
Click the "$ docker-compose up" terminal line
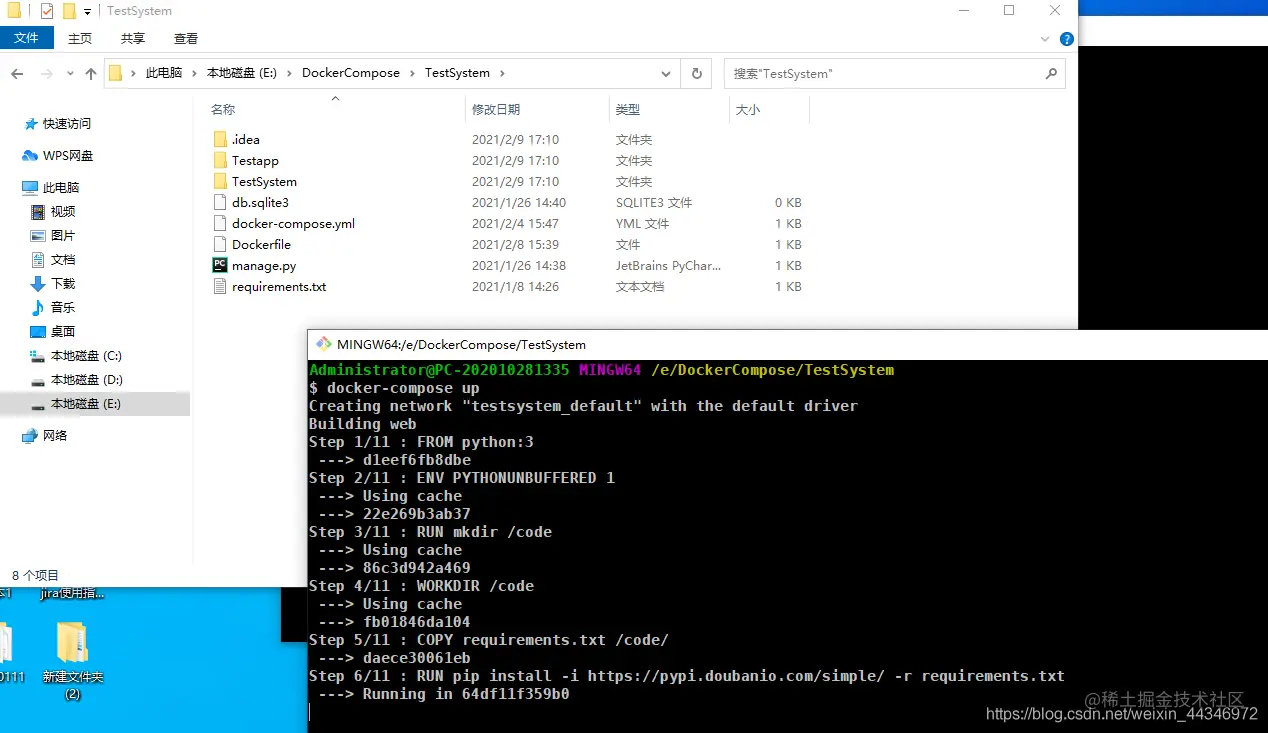(394, 388)
